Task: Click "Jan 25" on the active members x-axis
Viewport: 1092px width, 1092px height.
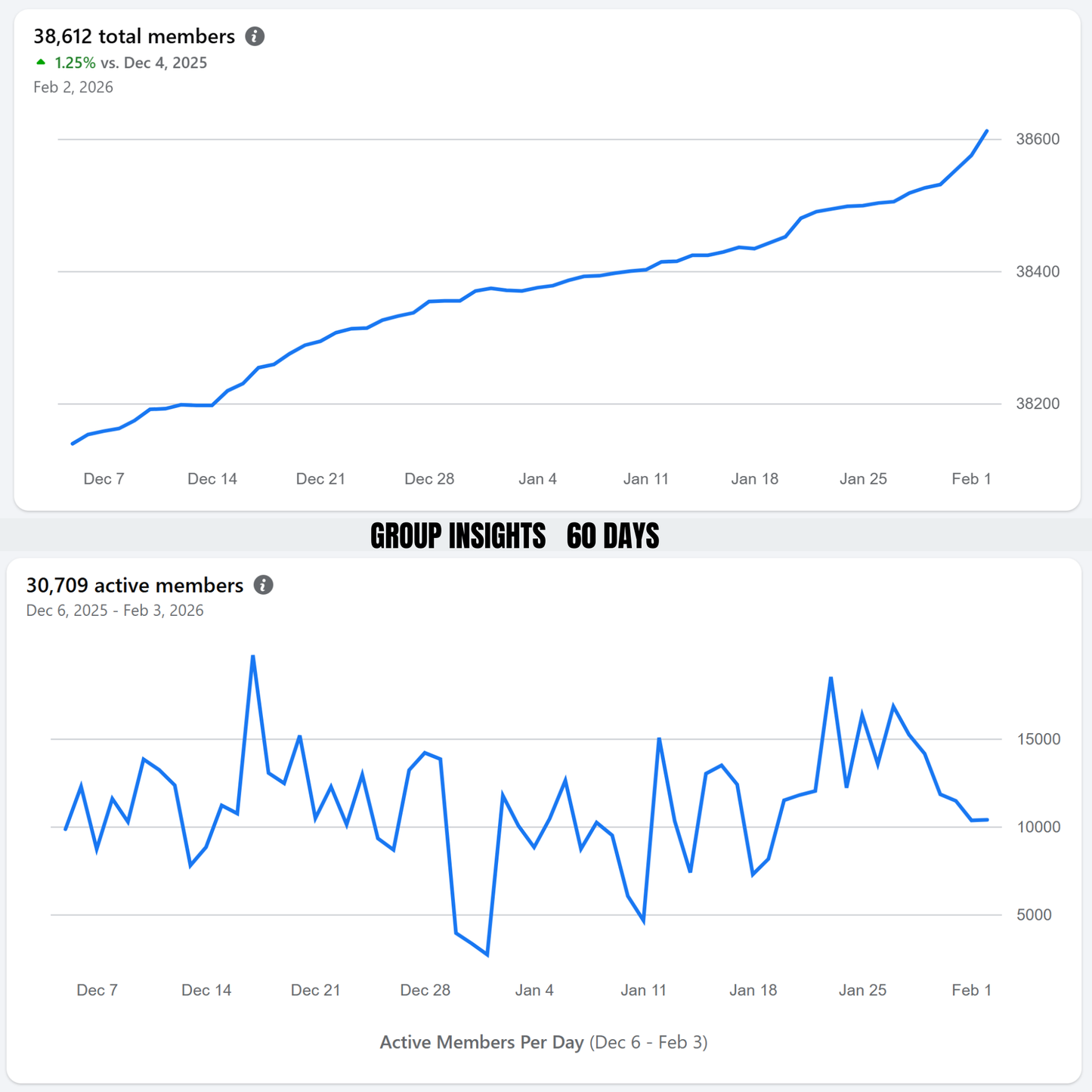Action: [862, 990]
